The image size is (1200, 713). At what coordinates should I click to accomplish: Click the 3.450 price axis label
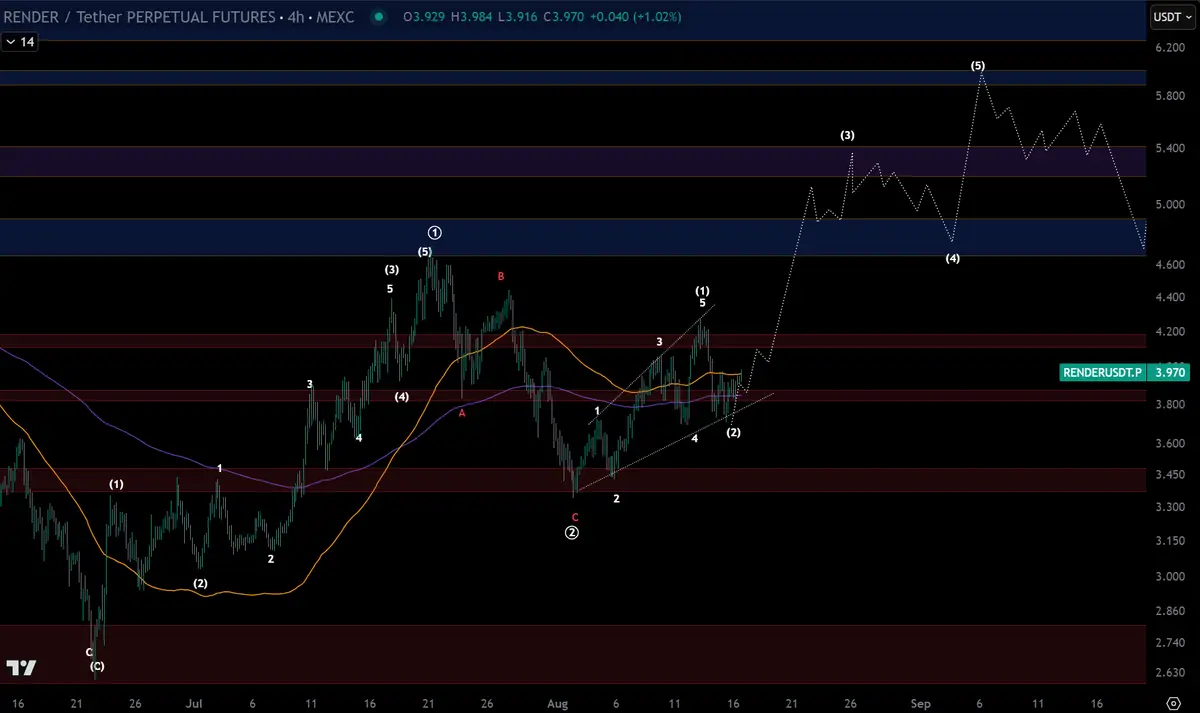tap(1171, 476)
